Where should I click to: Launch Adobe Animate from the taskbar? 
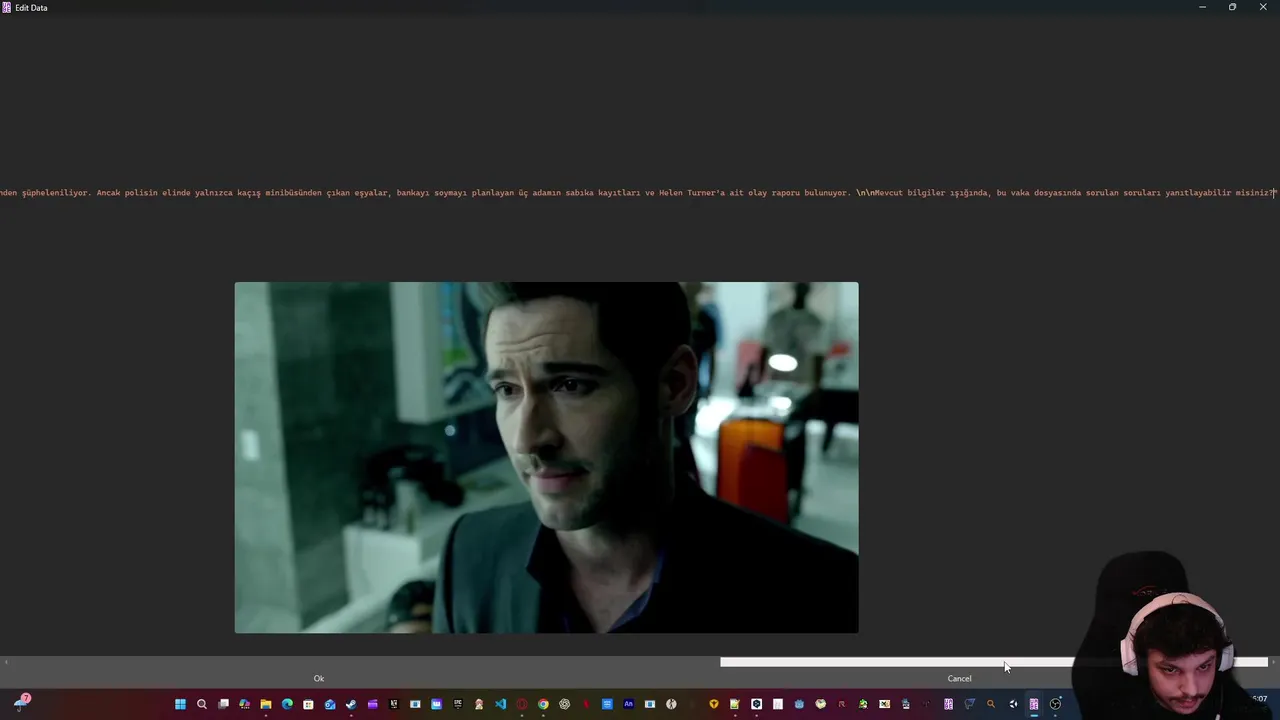point(628,704)
